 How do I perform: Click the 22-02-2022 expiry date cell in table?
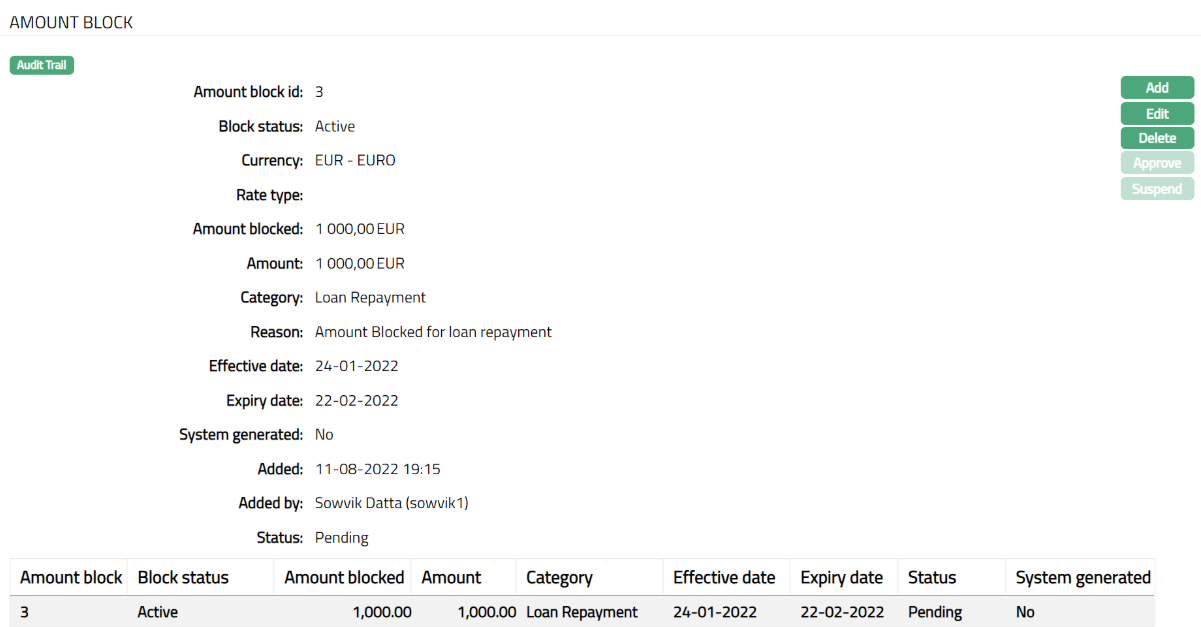tap(842, 612)
